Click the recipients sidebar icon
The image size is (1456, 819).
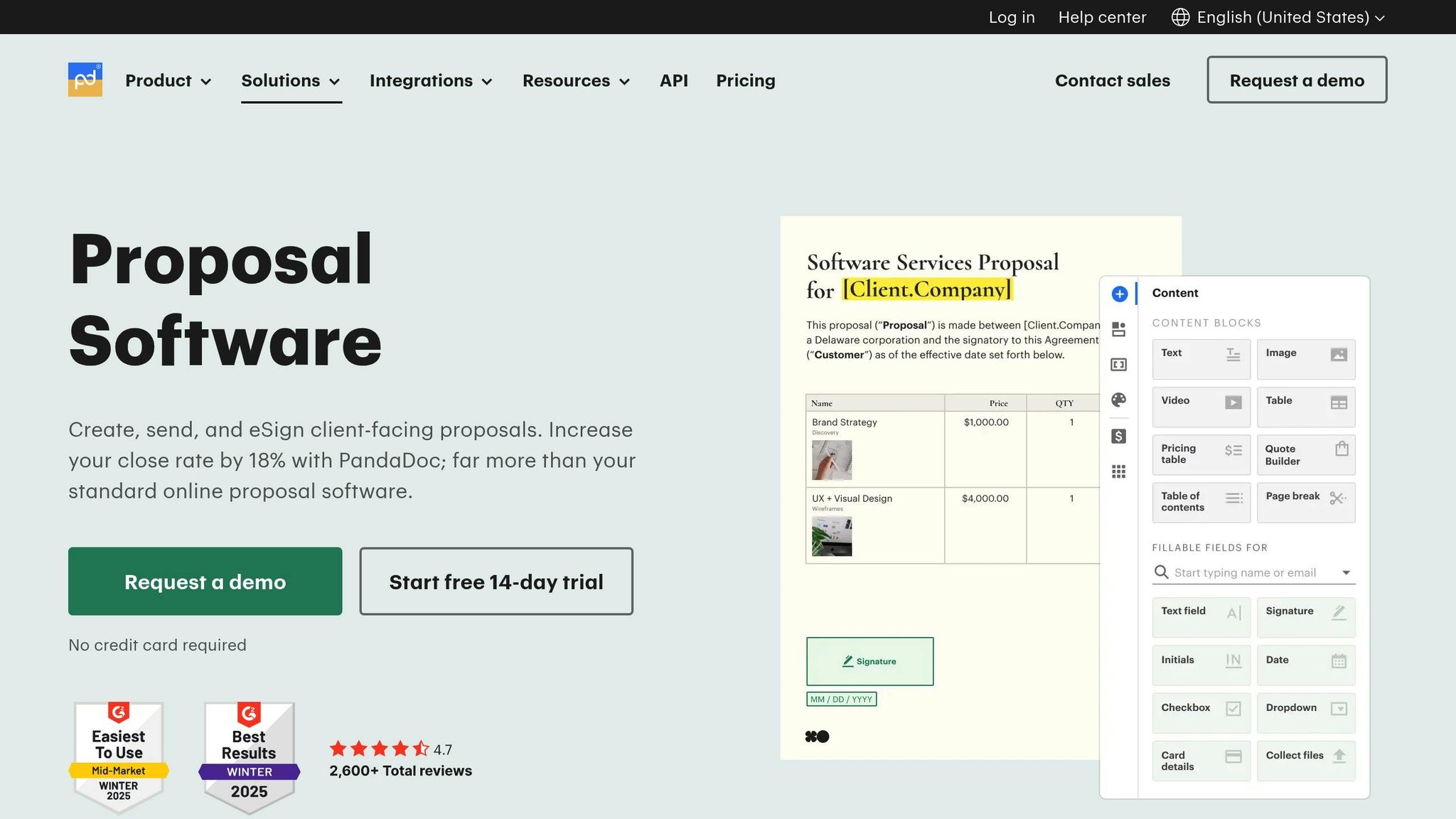(x=1118, y=329)
